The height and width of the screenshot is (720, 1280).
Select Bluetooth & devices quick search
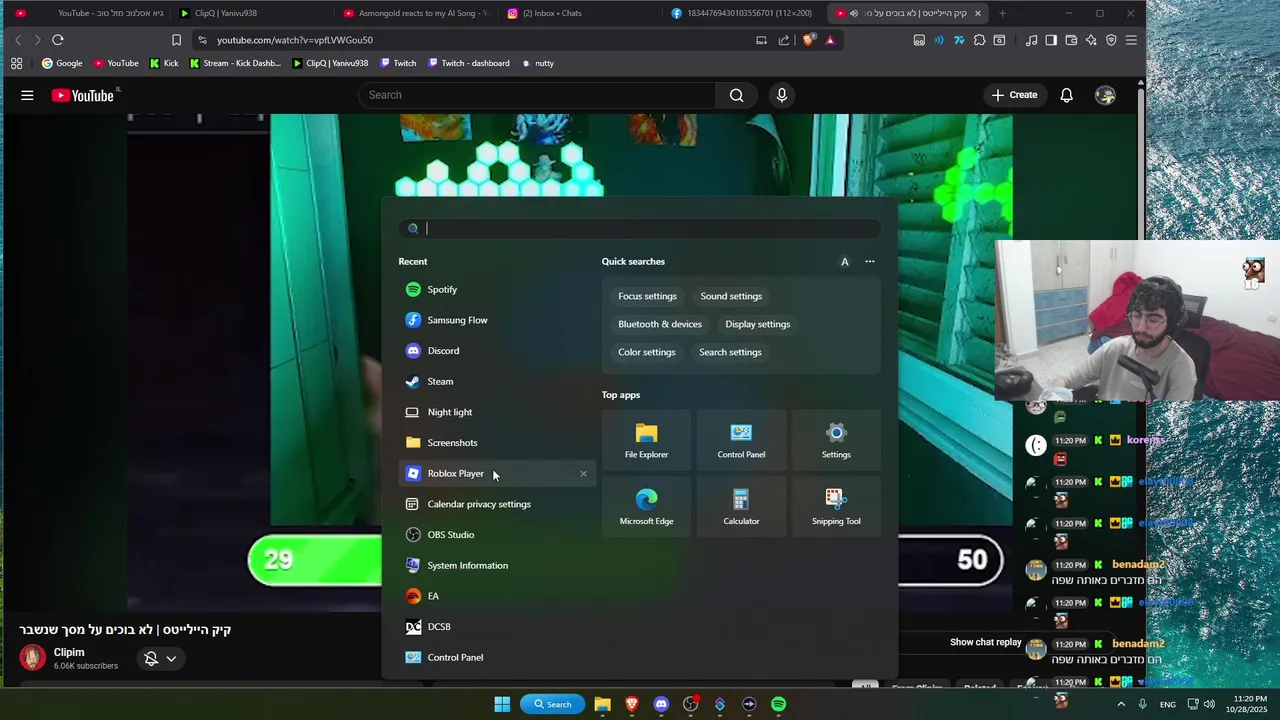[660, 324]
